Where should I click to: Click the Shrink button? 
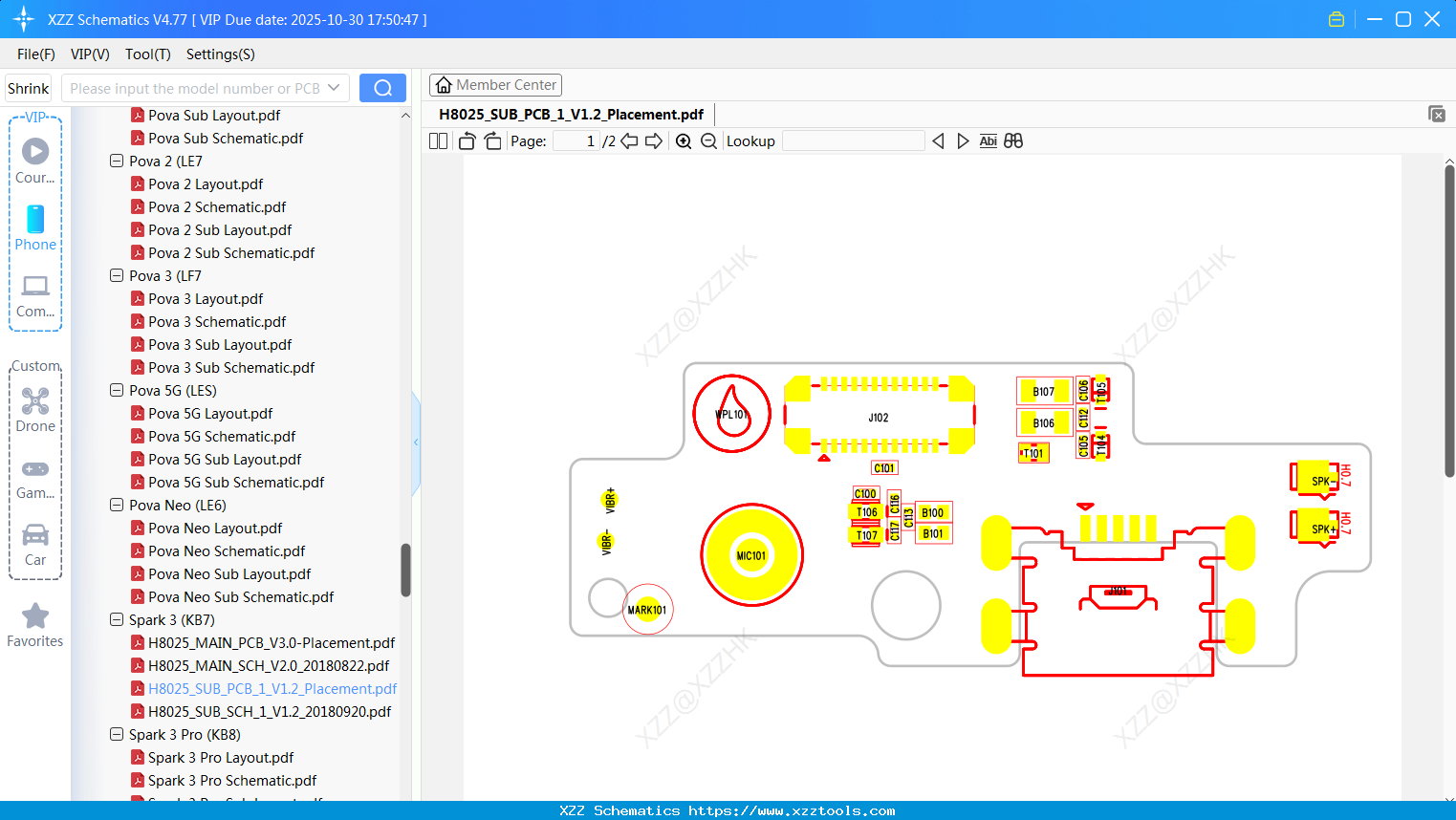28,87
